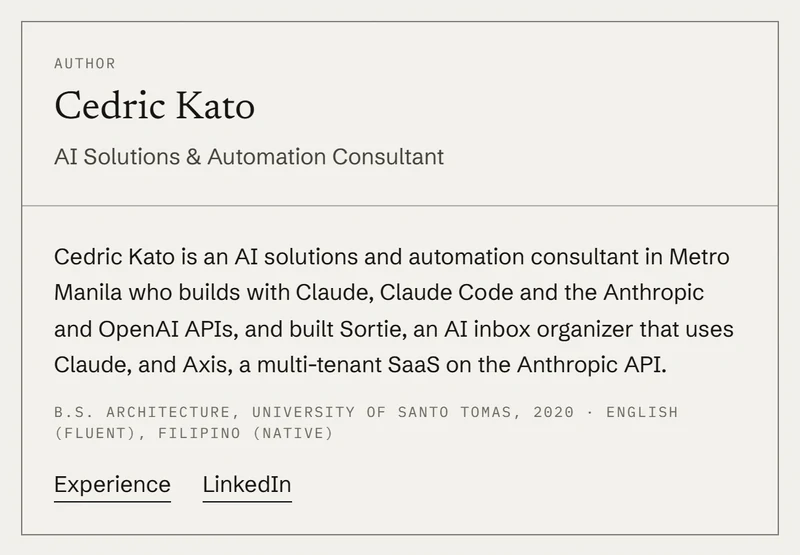Open the LinkedIn profile link
Image resolution: width=800 pixels, height=555 pixels.
coord(247,485)
